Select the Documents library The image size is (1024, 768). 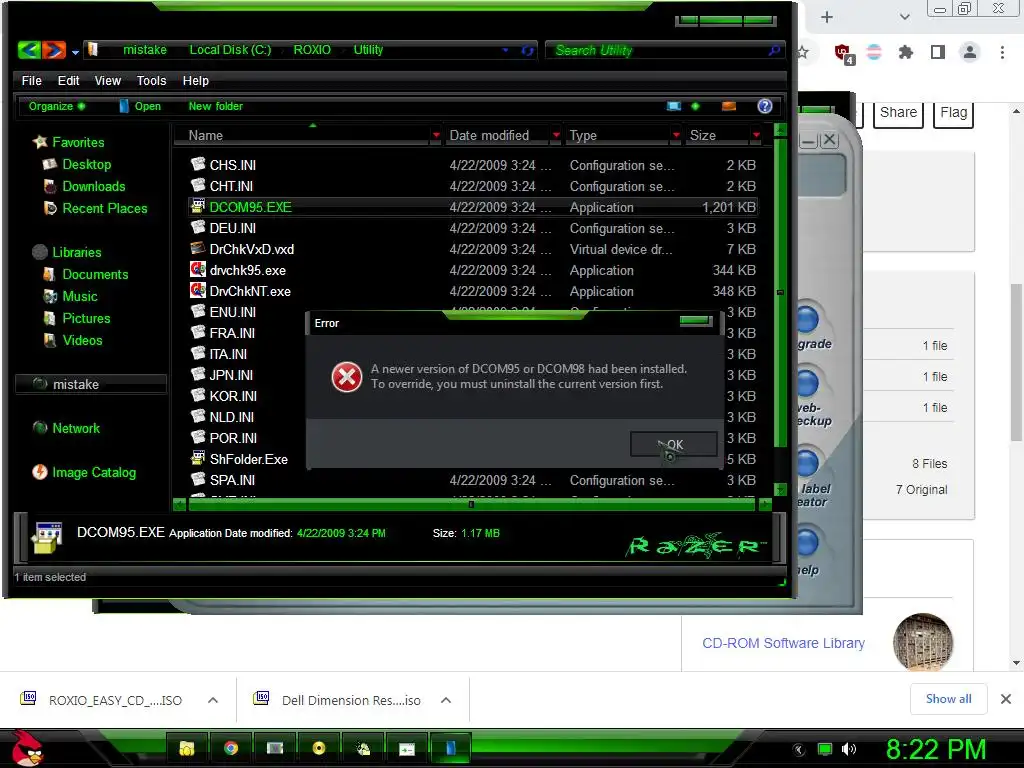point(86,274)
